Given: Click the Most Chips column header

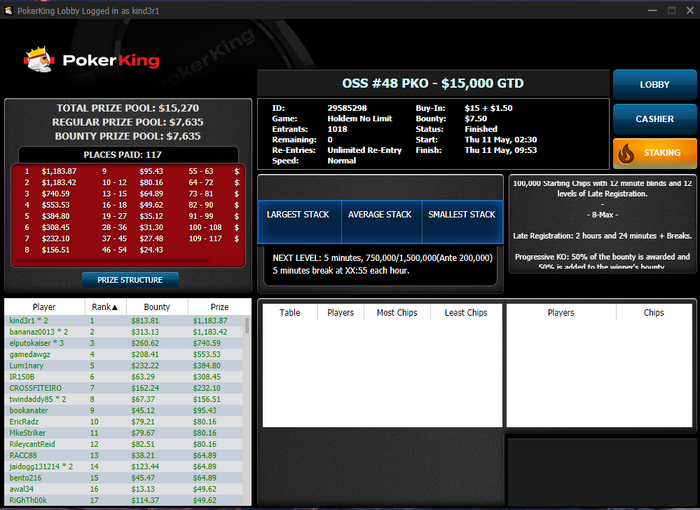Looking at the screenshot, I should [397, 313].
